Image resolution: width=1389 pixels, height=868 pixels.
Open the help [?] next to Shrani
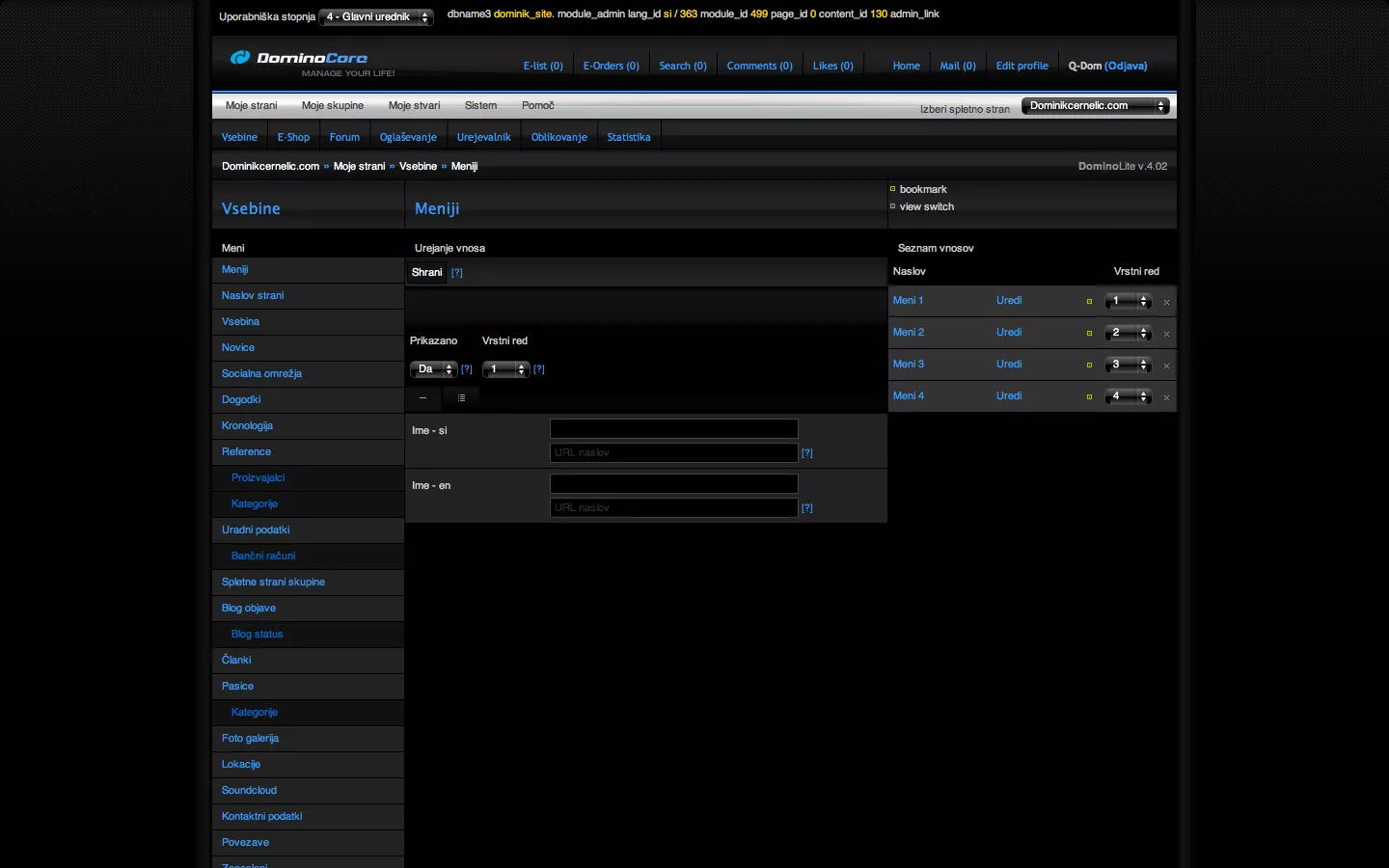457,273
